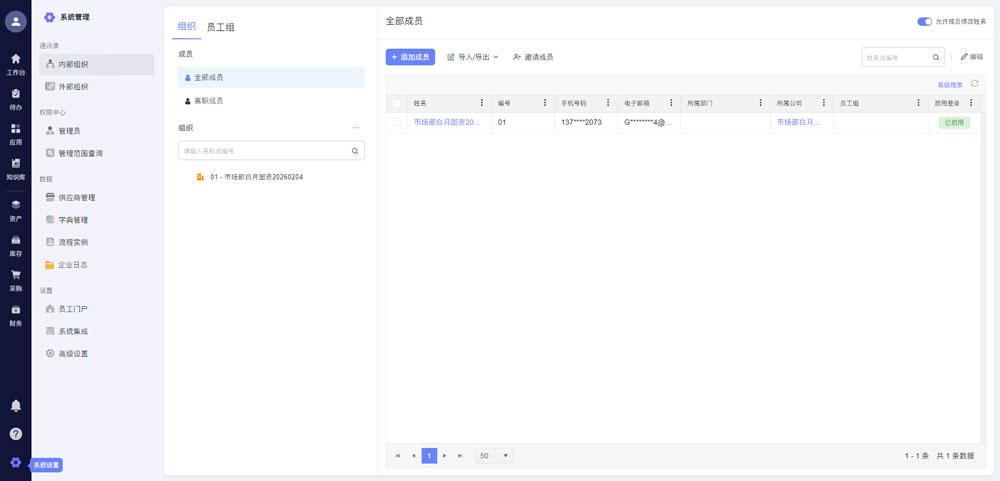Click the organization search input field
Image resolution: width=1000 pixels, height=481 pixels.
click(x=264, y=151)
